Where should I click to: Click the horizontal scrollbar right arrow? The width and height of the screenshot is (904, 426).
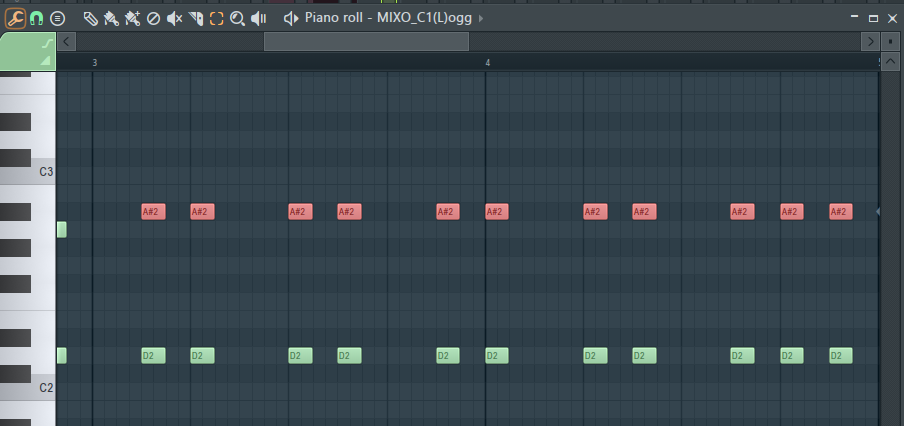pos(870,42)
